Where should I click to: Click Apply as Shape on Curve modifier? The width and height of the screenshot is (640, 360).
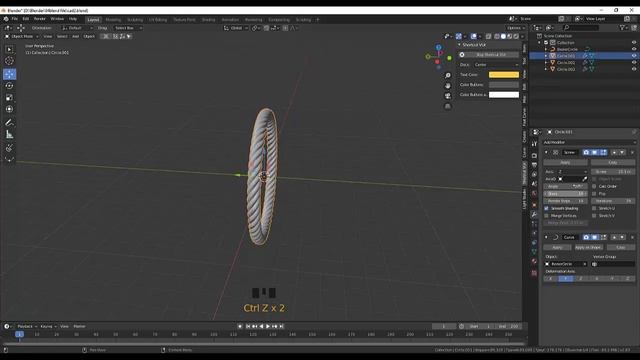pos(588,247)
